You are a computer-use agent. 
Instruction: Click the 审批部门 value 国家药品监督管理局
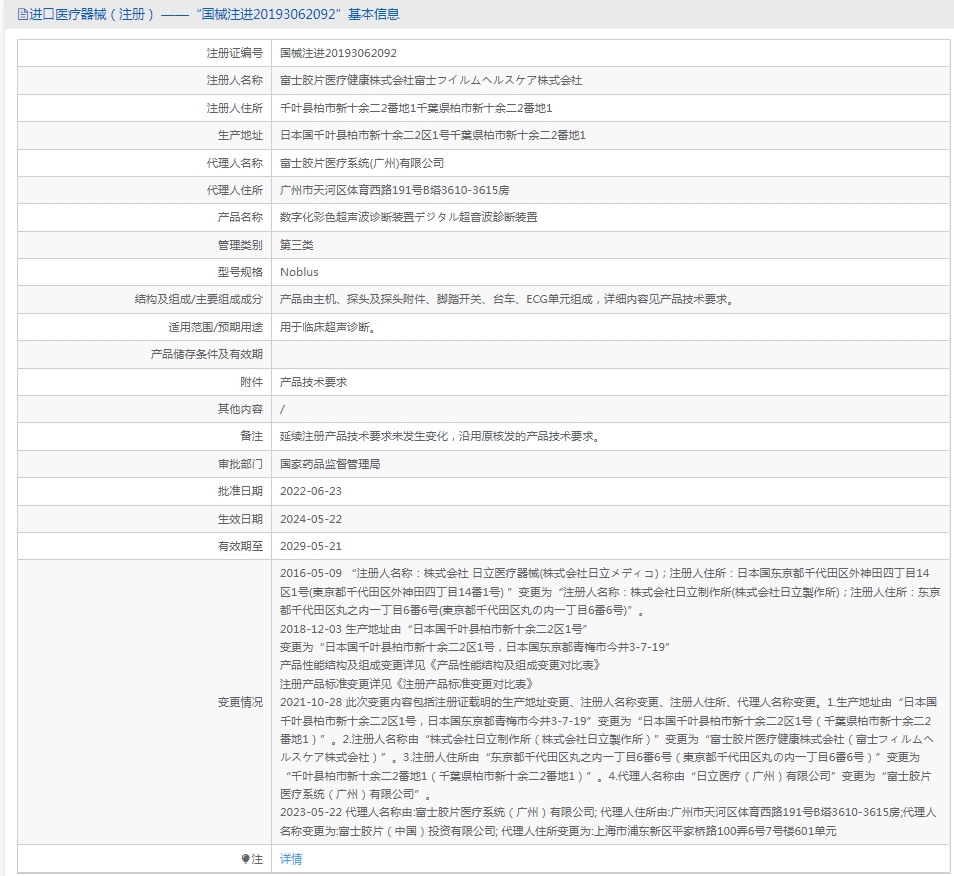point(330,464)
